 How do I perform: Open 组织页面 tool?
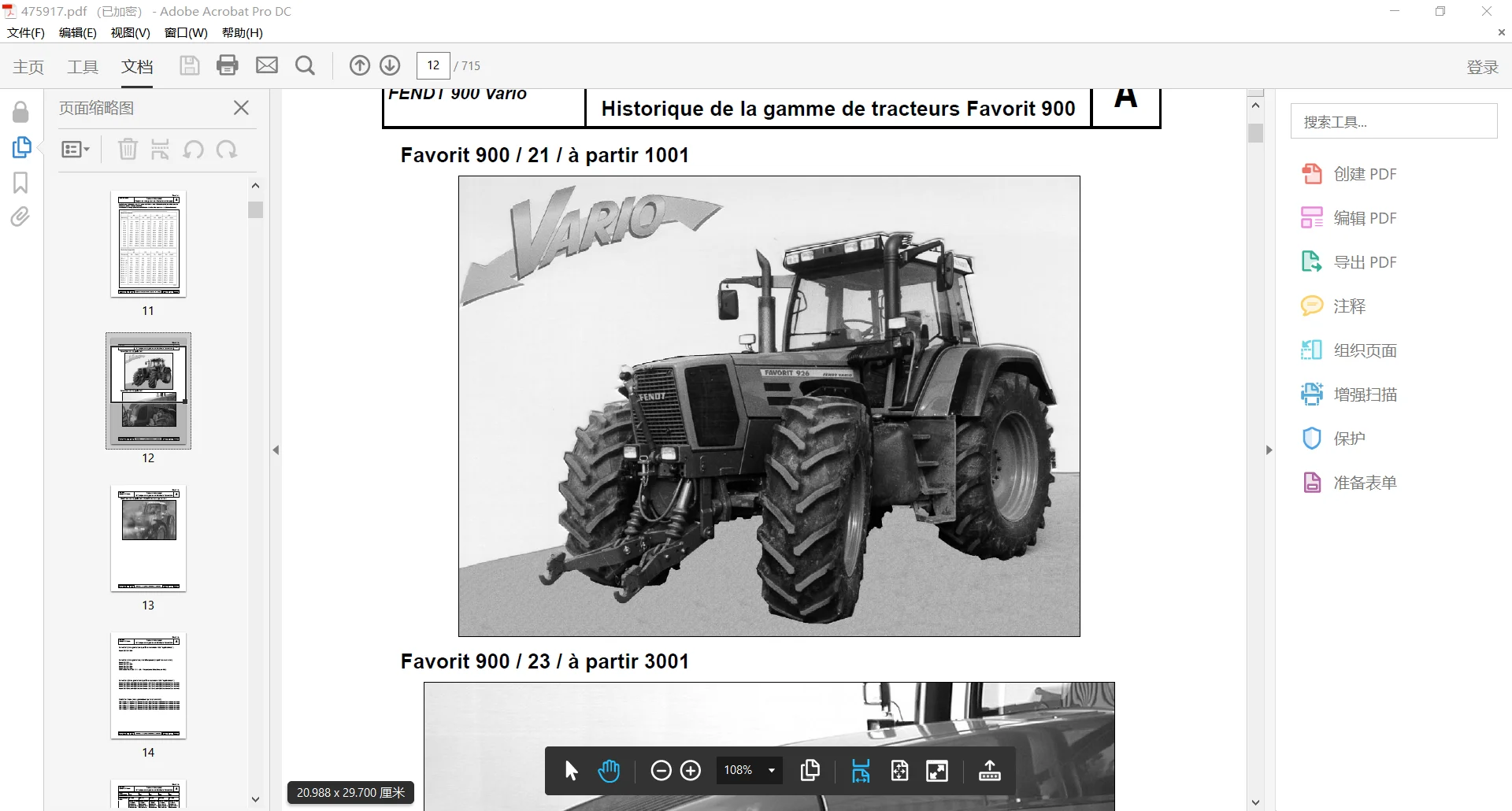coord(1349,350)
